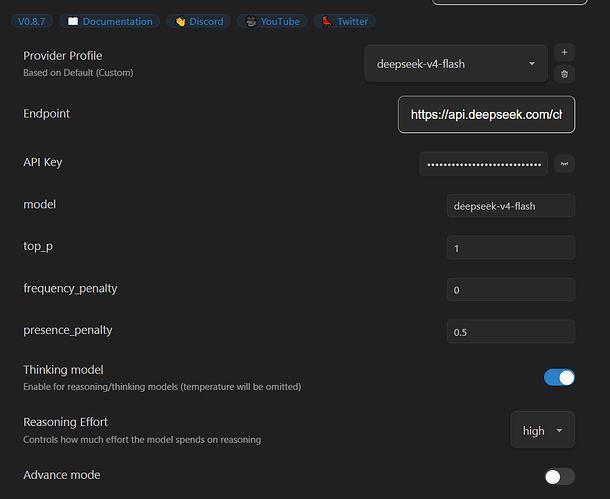Screen dimensions: 610x499
Task: Click the frequency_penalty value field
Action: coord(511,289)
